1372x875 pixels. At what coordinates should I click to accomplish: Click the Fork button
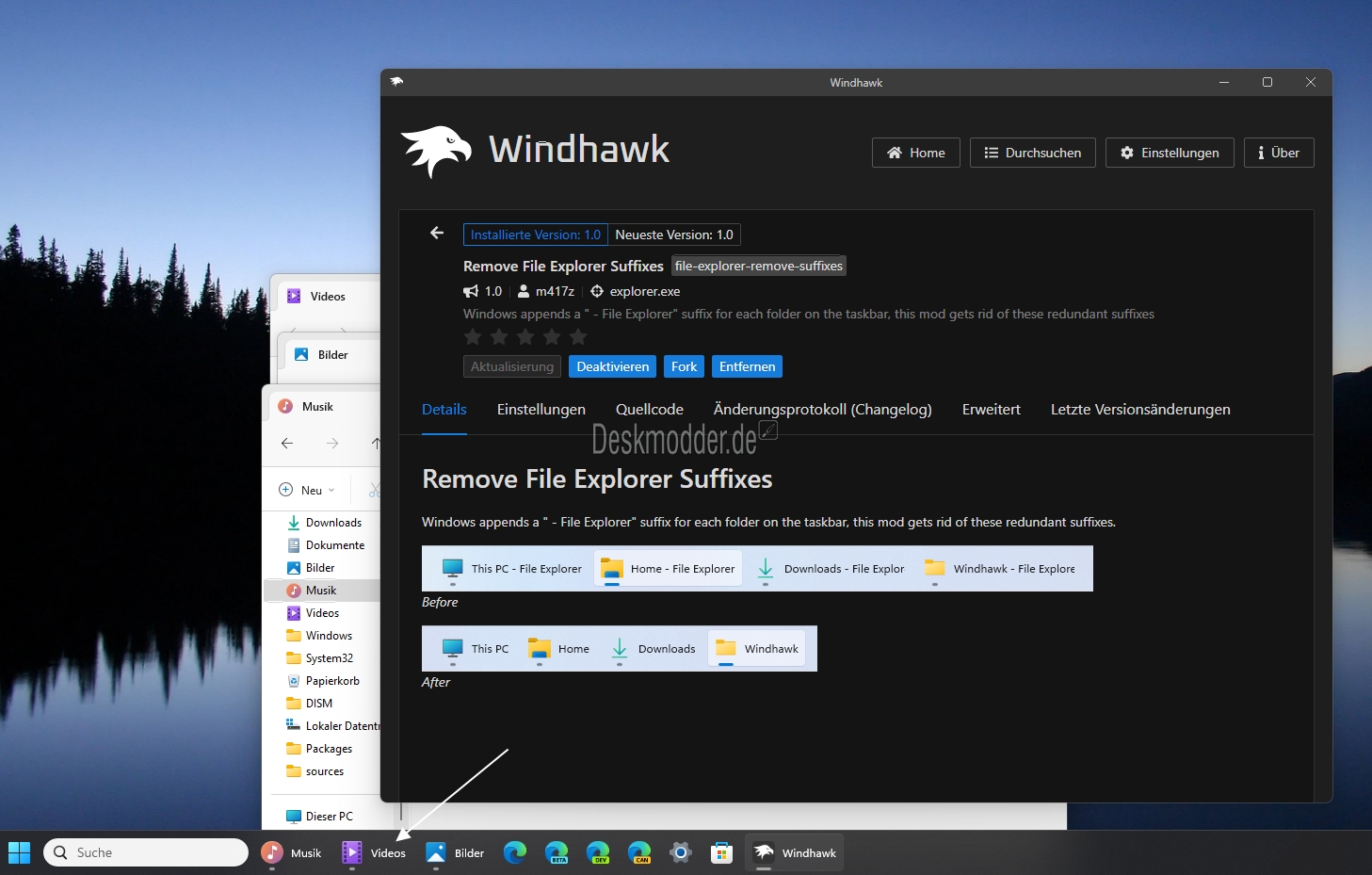[x=685, y=366]
